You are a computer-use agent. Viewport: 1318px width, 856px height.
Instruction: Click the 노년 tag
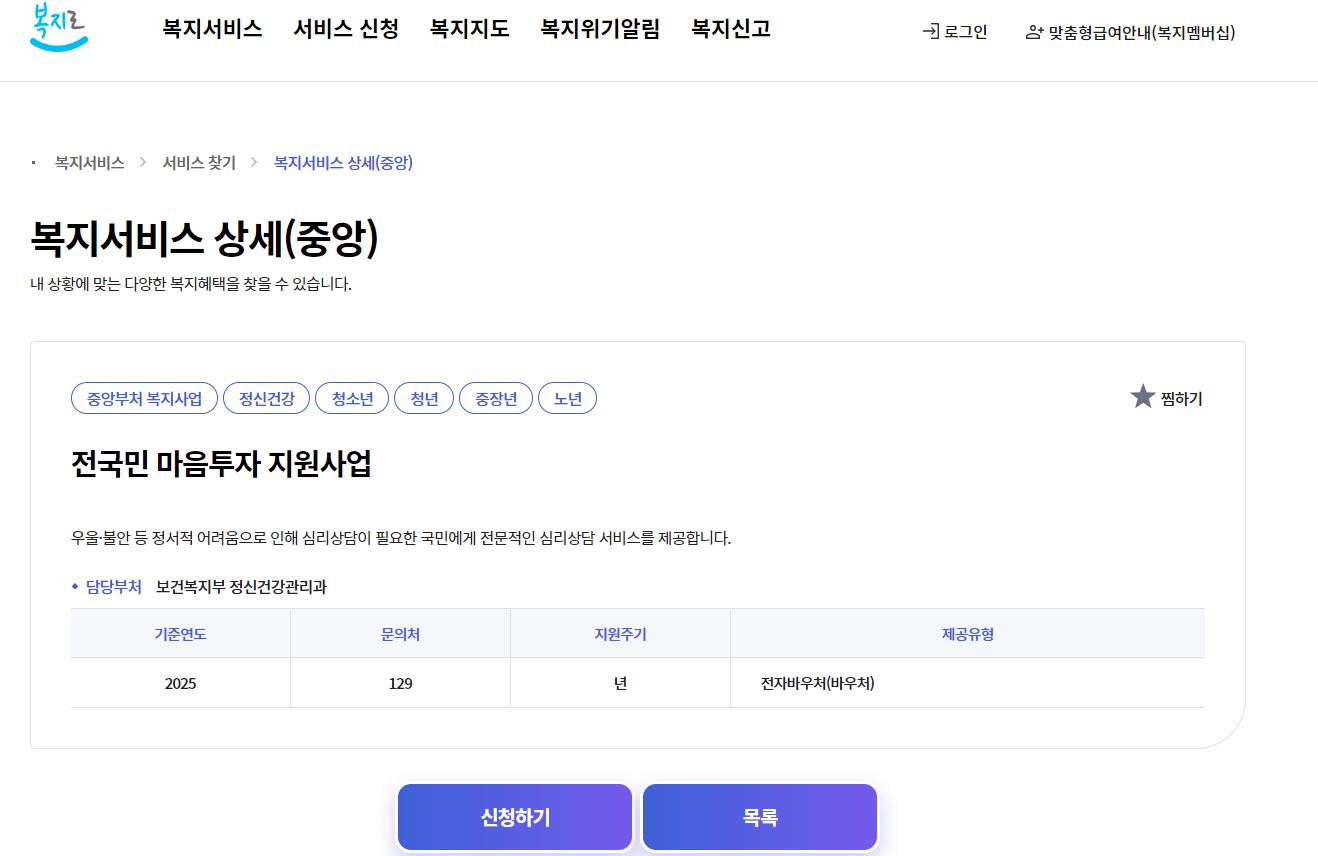pyautogui.click(x=567, y=397)
